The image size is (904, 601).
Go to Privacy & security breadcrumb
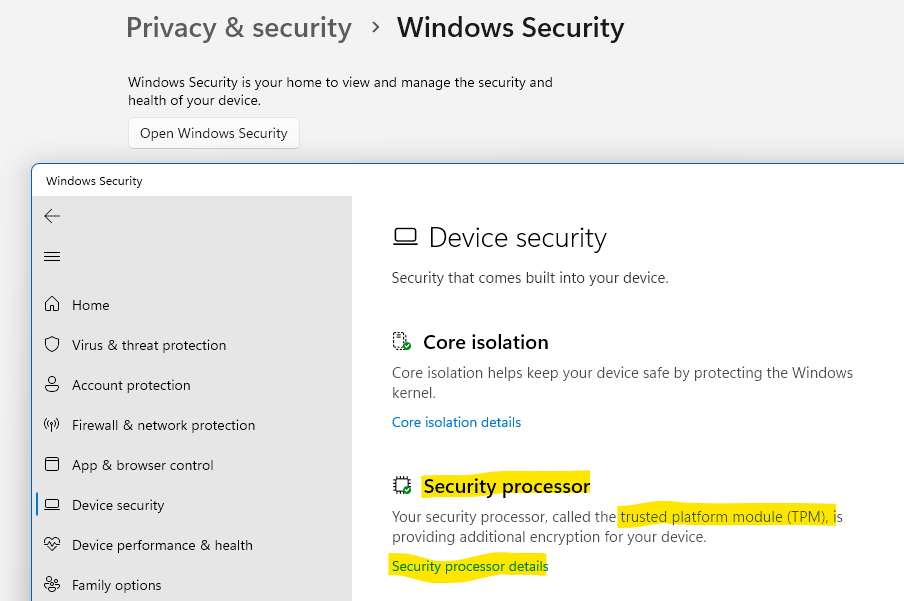[x=239, y=28]
